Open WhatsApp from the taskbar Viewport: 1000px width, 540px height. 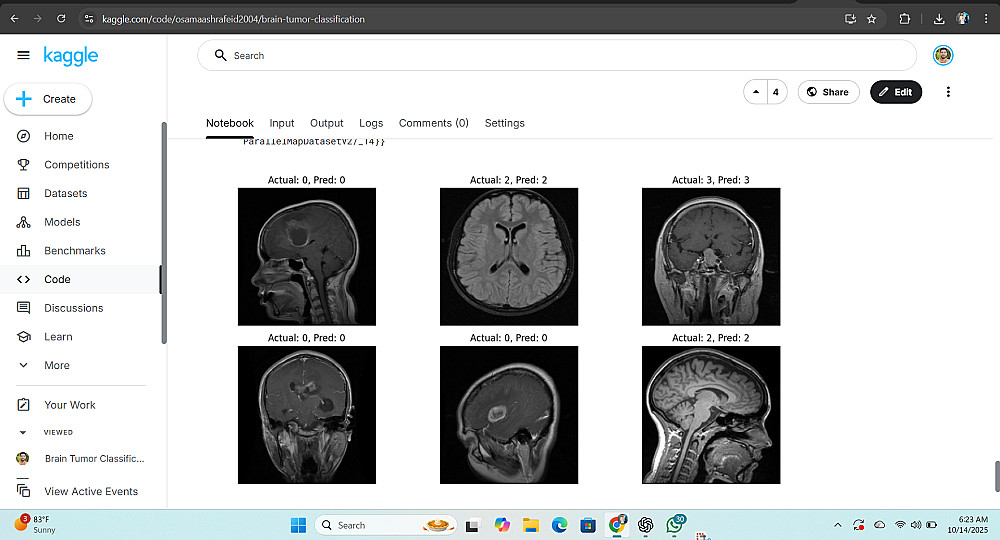pos(675,524)
